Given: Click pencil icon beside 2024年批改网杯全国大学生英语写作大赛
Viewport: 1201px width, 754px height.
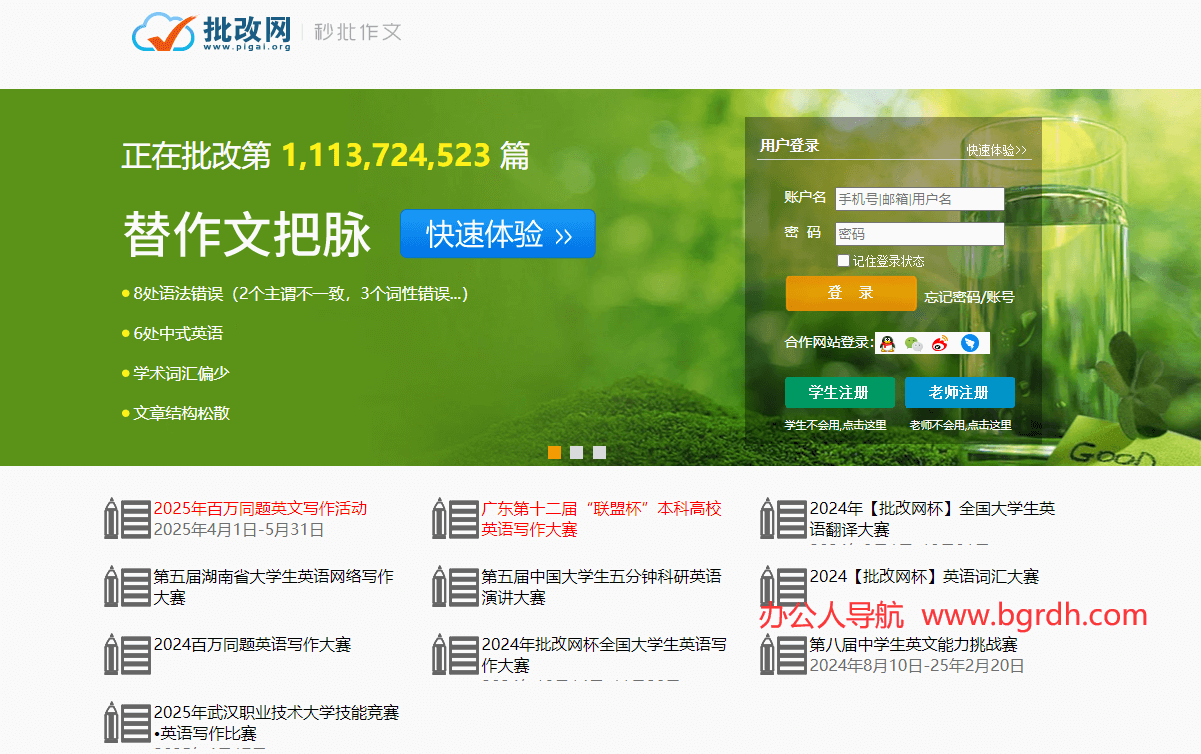Looking at the screenshot, I should [455, 654].
